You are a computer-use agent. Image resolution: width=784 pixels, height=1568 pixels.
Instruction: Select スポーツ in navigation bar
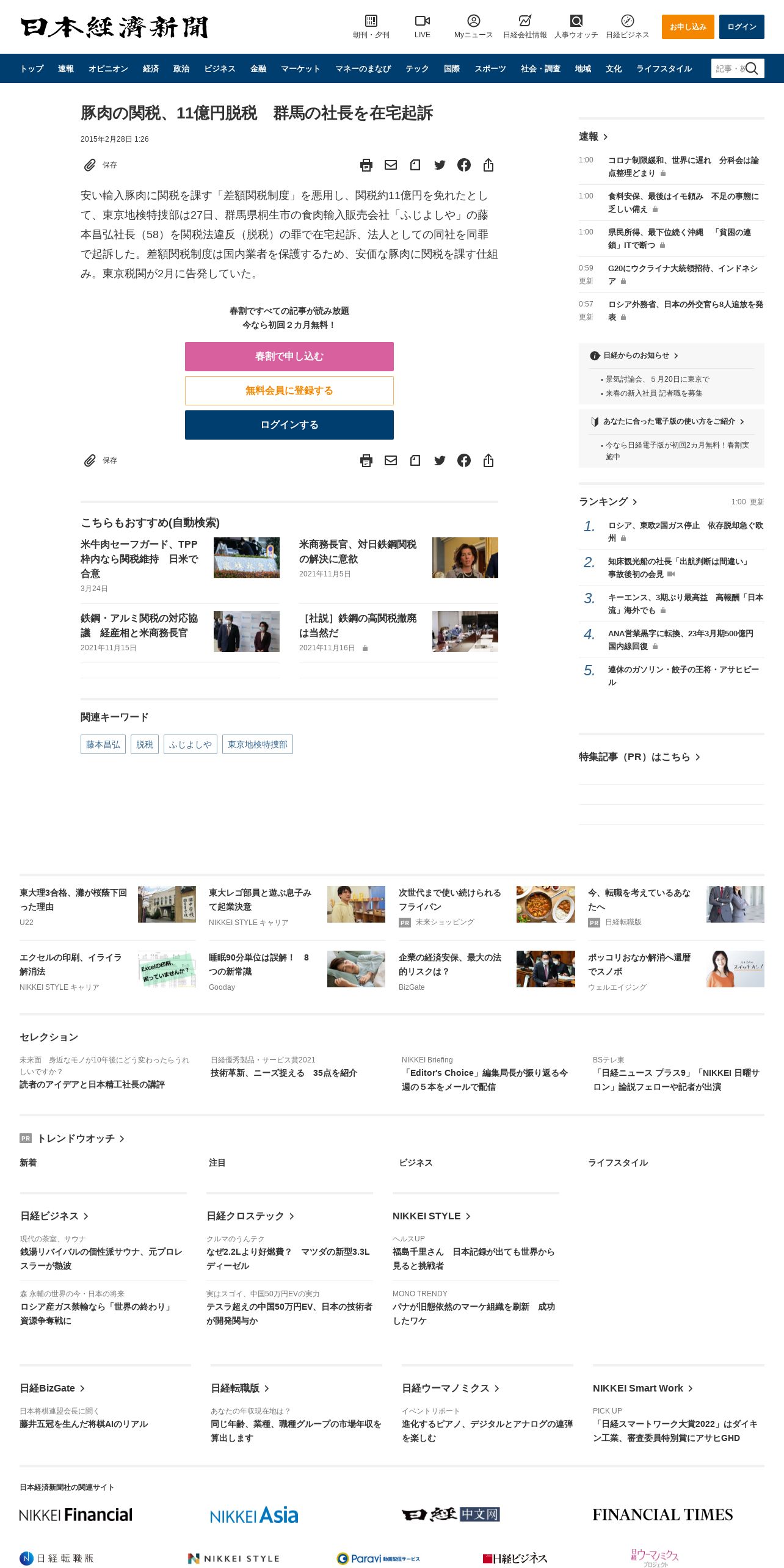490,68
